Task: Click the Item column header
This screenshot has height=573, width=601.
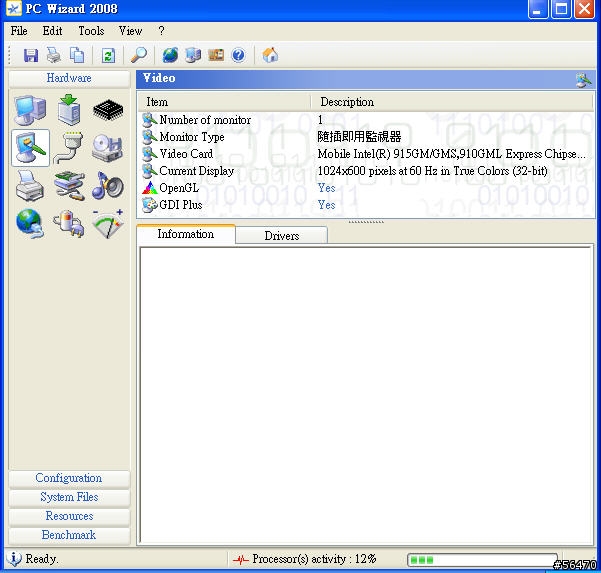Action: click(224, 102)
